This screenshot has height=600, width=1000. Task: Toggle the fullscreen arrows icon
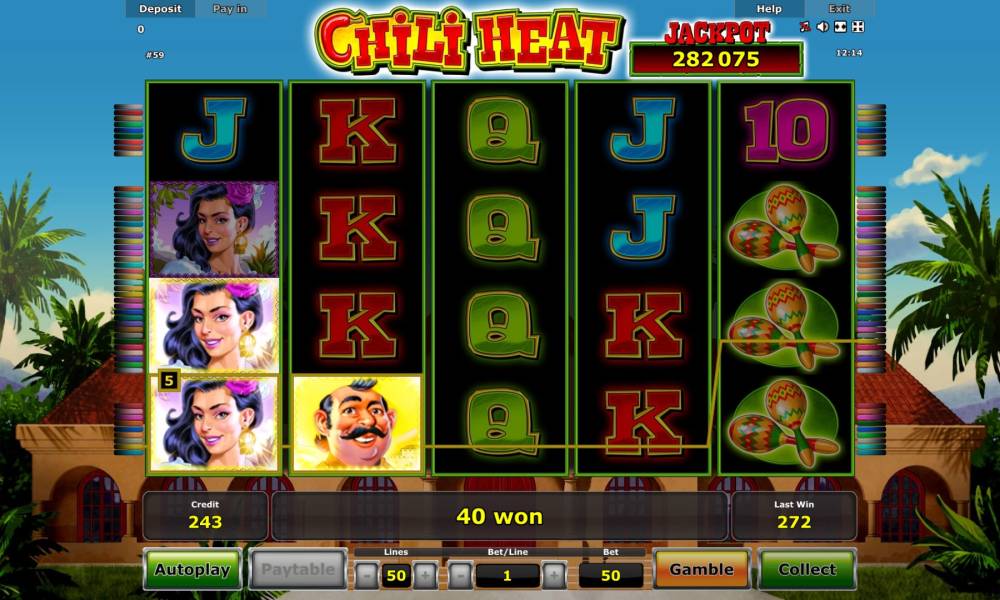(858, 26)
